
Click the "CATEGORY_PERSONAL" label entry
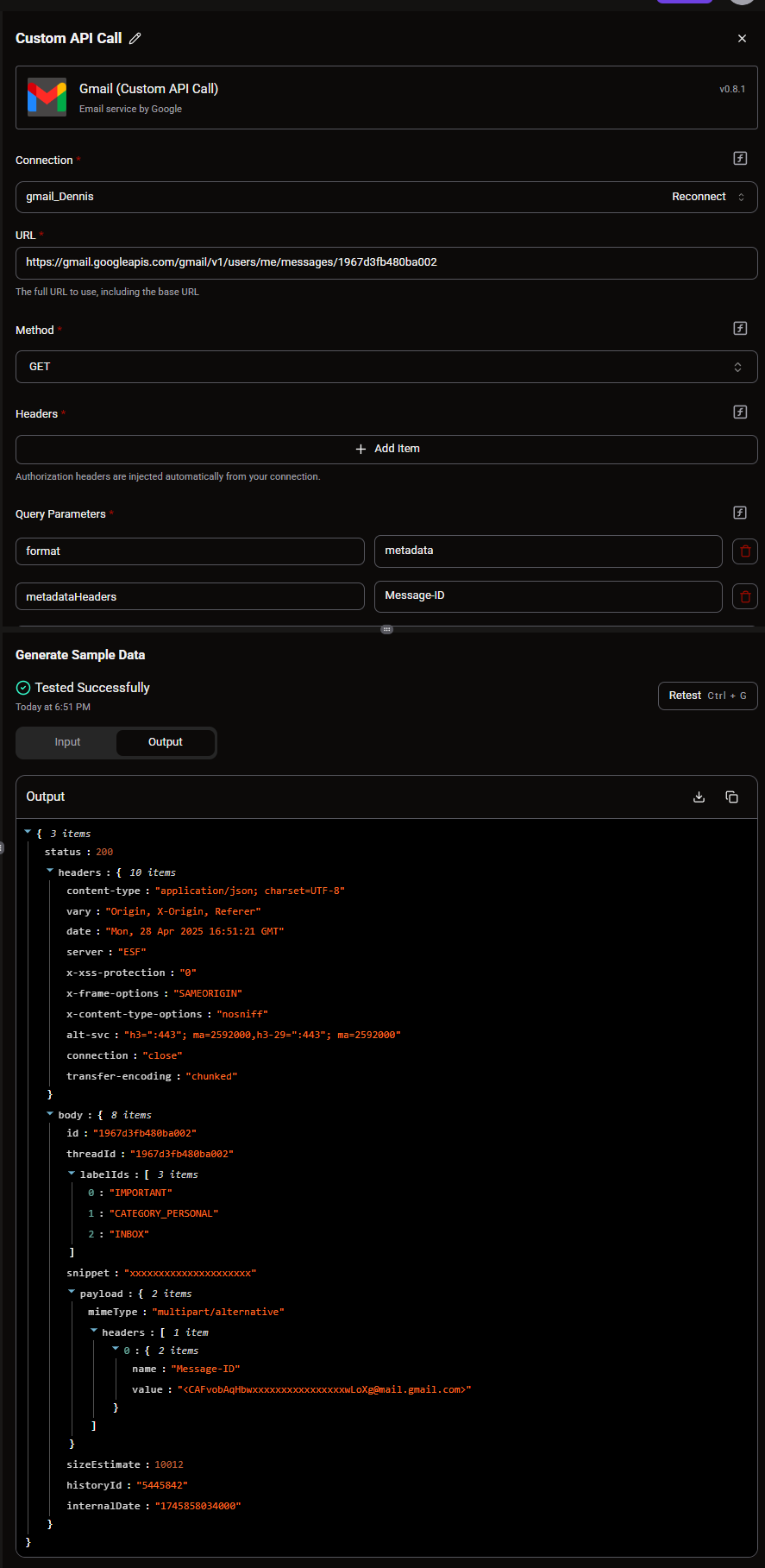tap(164, 1214)
